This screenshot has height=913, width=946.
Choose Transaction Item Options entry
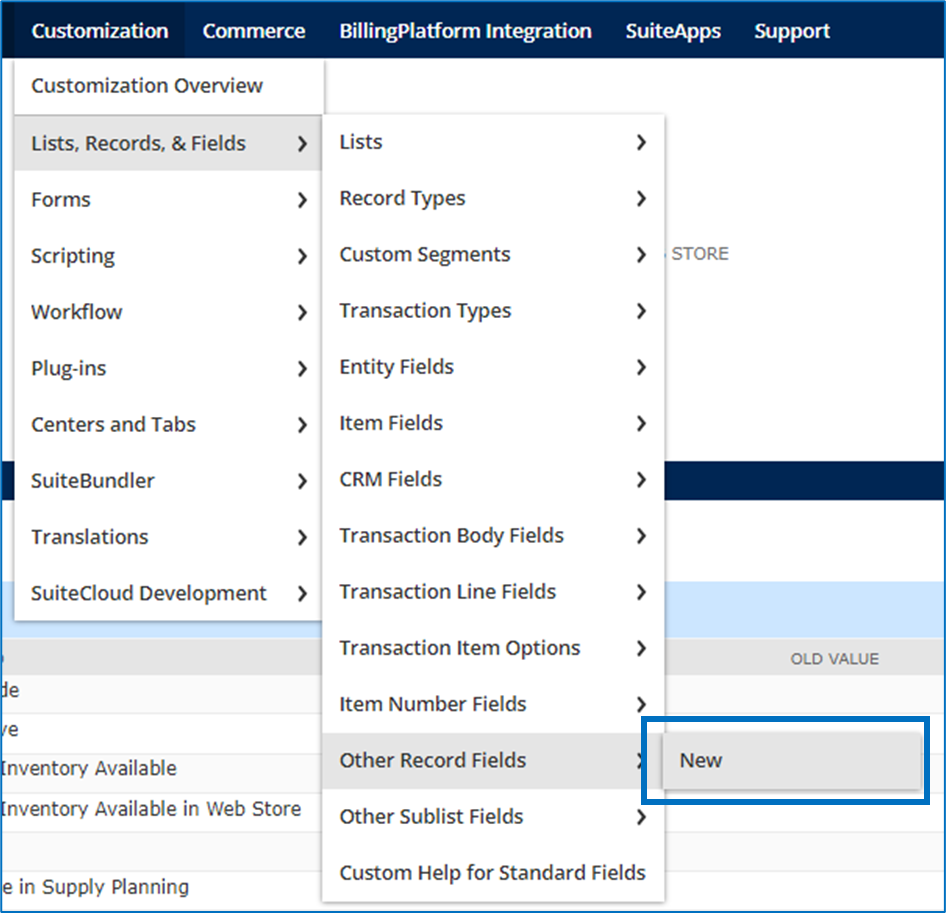(x=494, y=647)
